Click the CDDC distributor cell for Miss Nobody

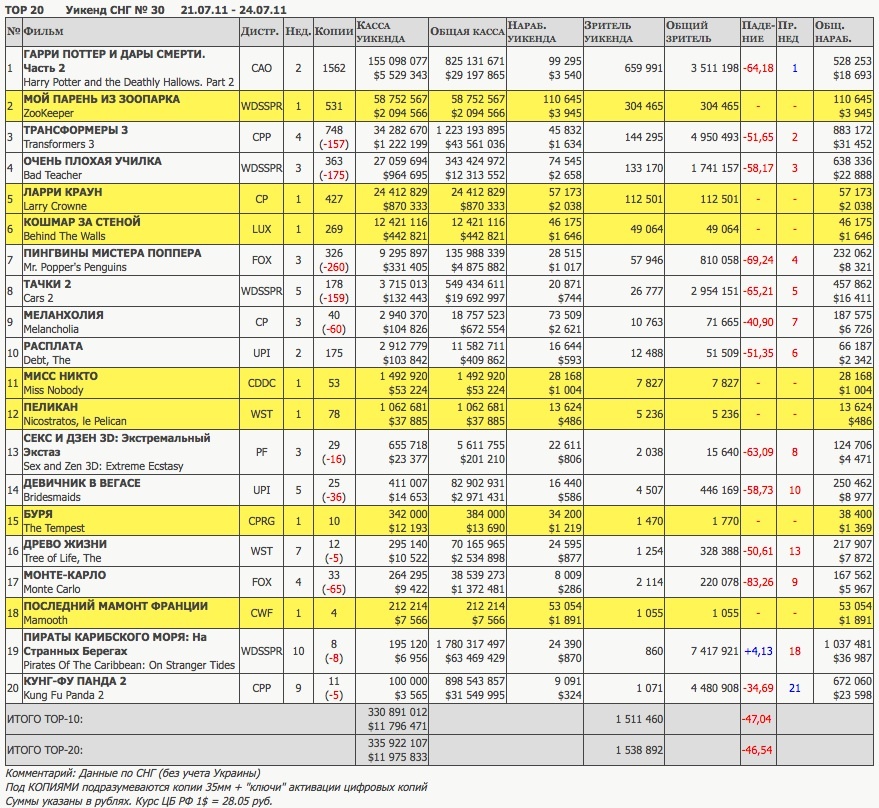pyautogui.click(x=261, y=383)
